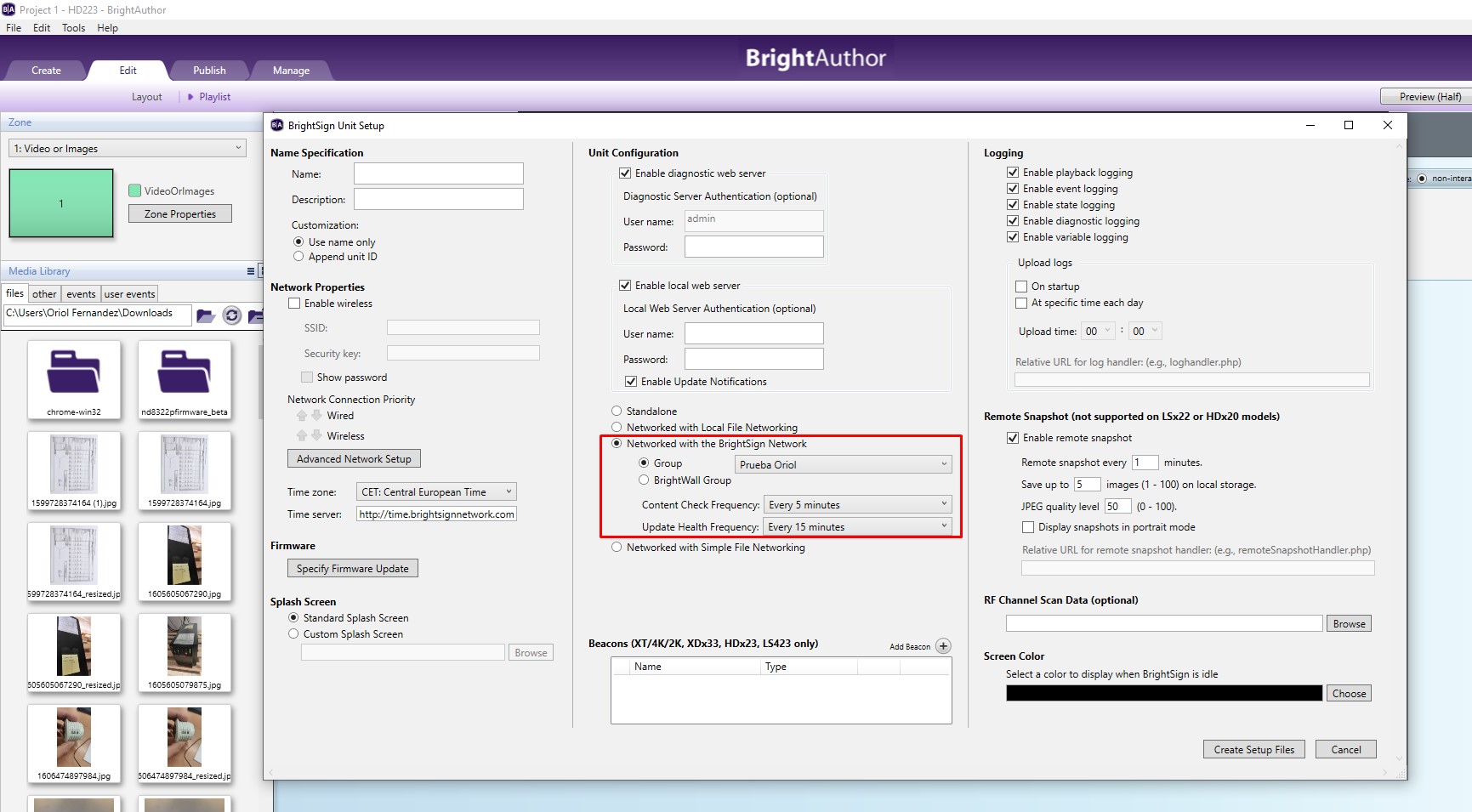The image size is (1472, 812).
Task: Select Standalone configuration
Action: [617, 412]
